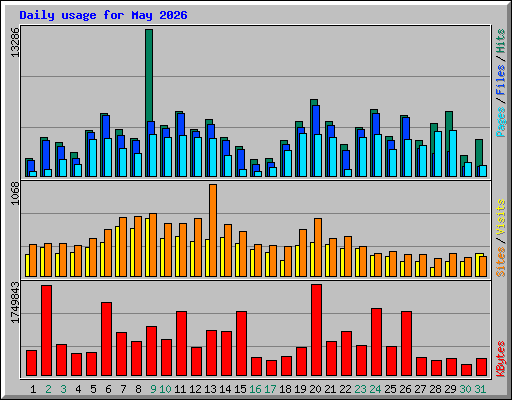Click the 13286 hits axis value

15,42
